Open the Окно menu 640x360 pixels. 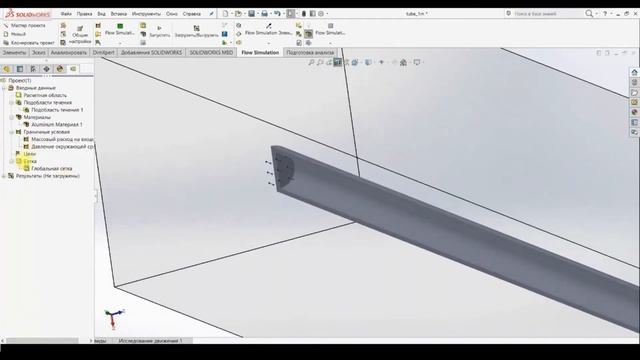point(171,14)
